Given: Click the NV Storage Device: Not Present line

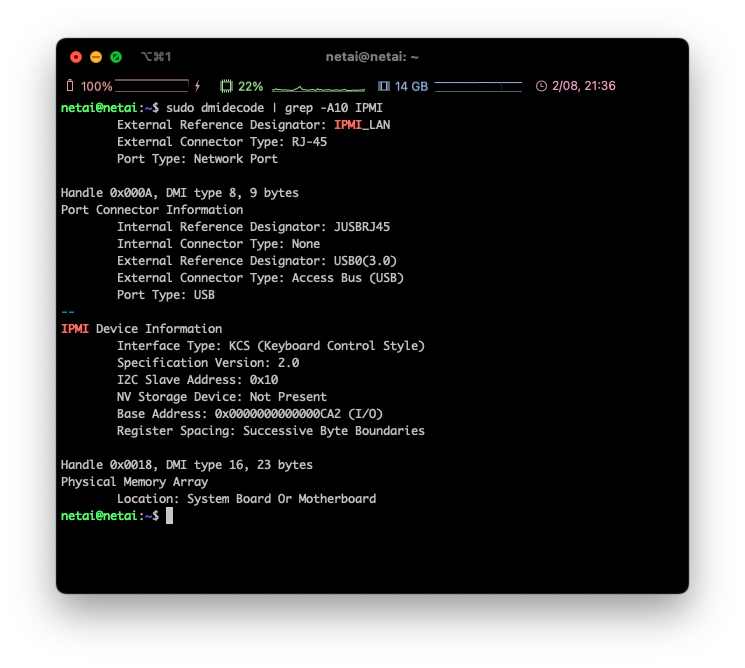Looking at the screenshot, I should [x=222, y=397].
